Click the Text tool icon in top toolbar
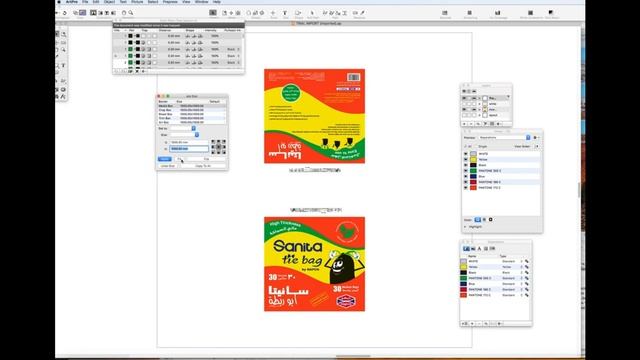This screenshot has width=640, height=360. 285,13
